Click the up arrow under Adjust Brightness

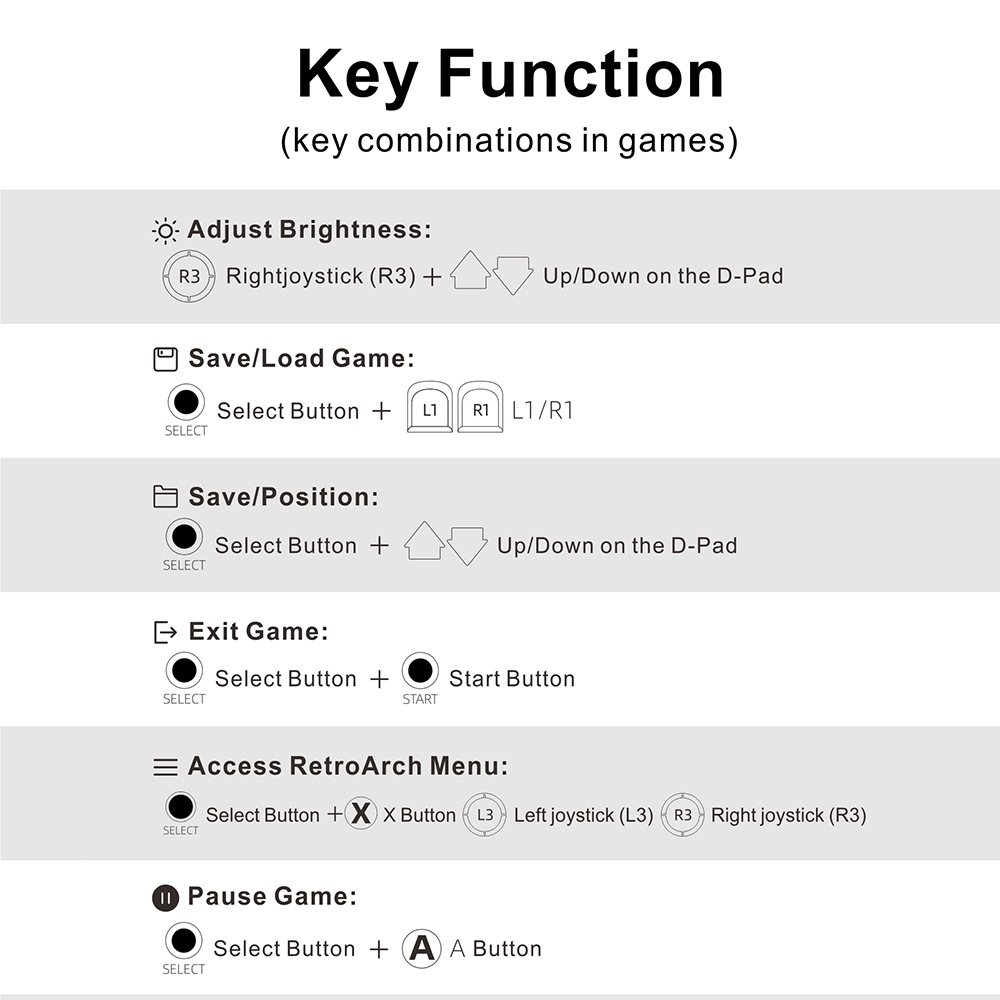470,271
